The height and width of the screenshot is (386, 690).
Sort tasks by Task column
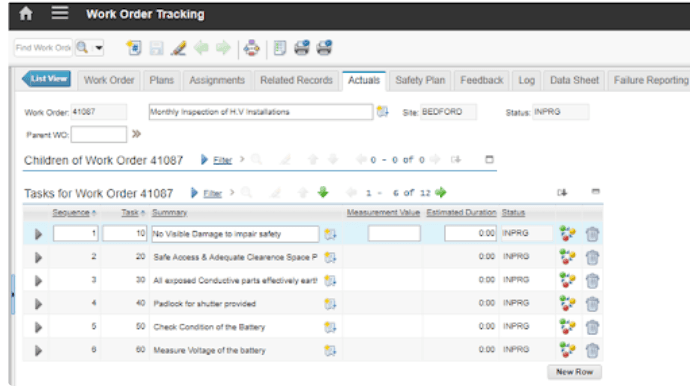coord(130,213)
